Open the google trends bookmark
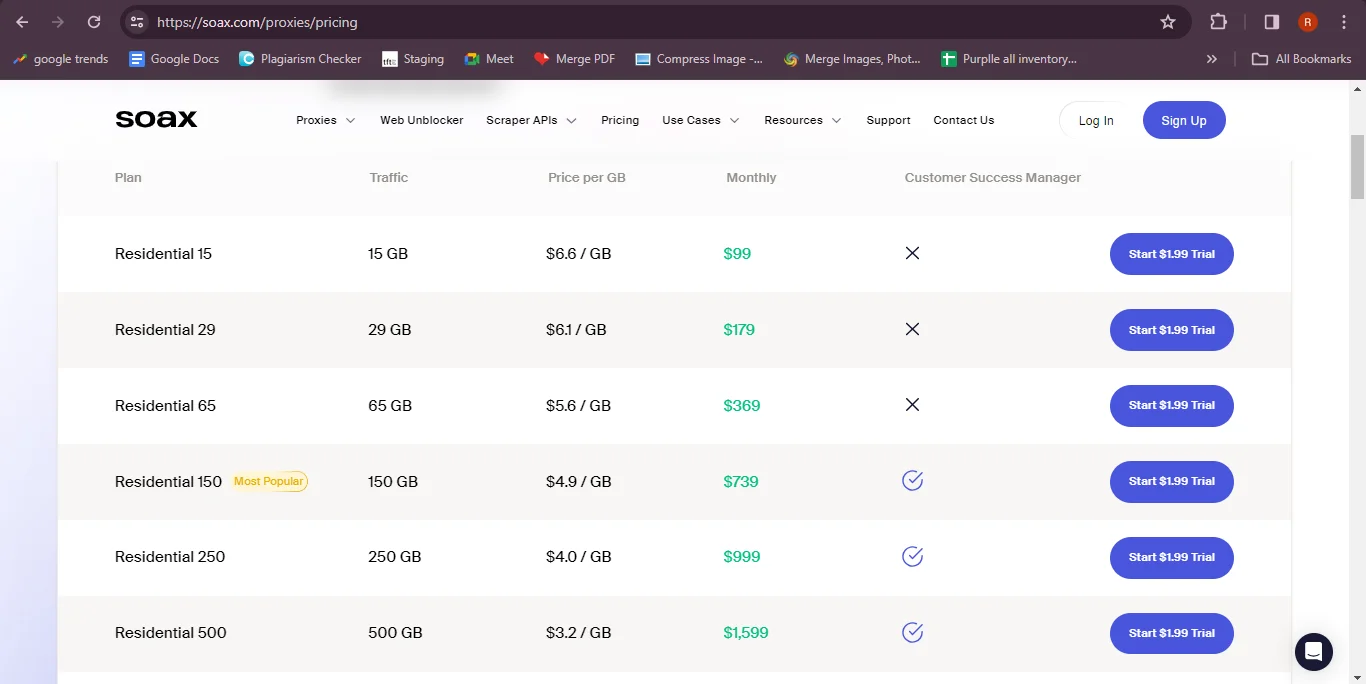Screen dimensions: 1366x684 coord(60,59)
